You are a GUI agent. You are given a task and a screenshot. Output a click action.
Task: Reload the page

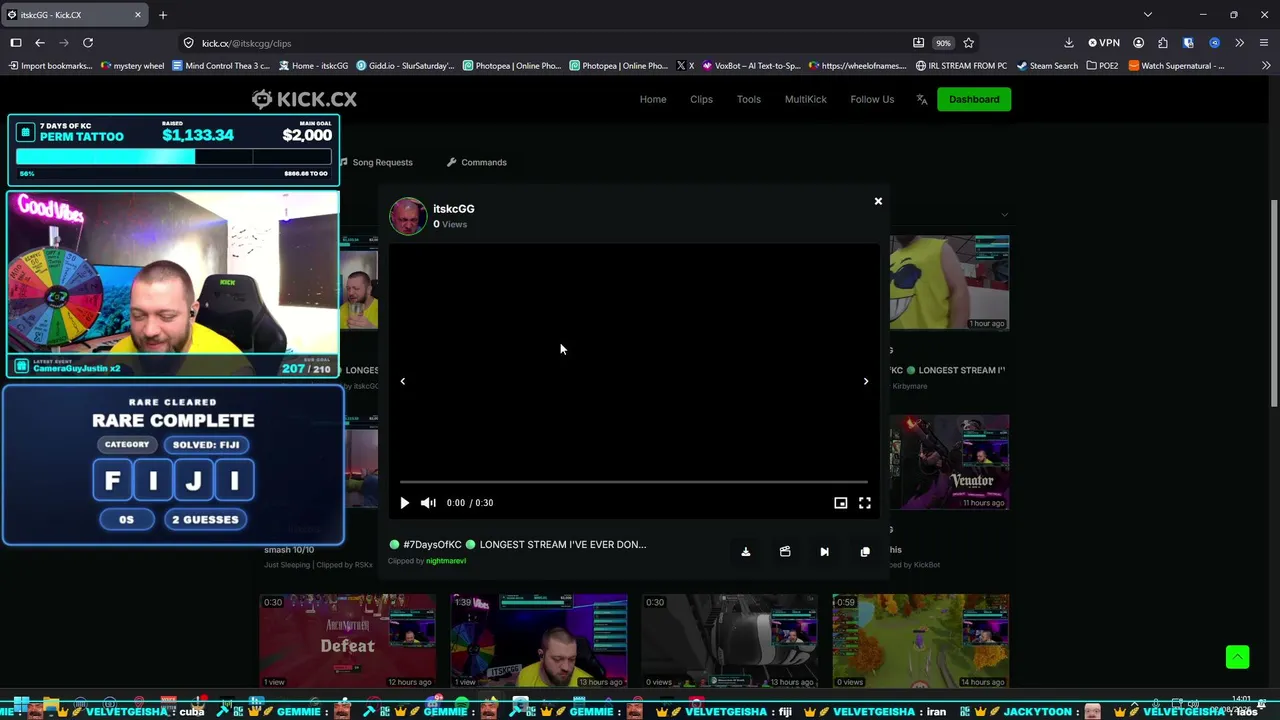click(x=88, y=43)
